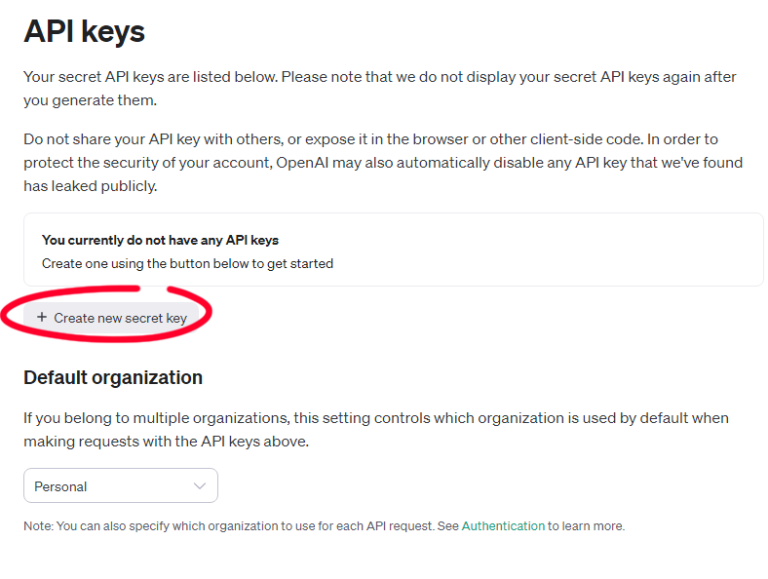Viewport: 768px width, 579px height.
Task: Click 'has leaked publicly' line of security warning
Action: pos(90,186)
